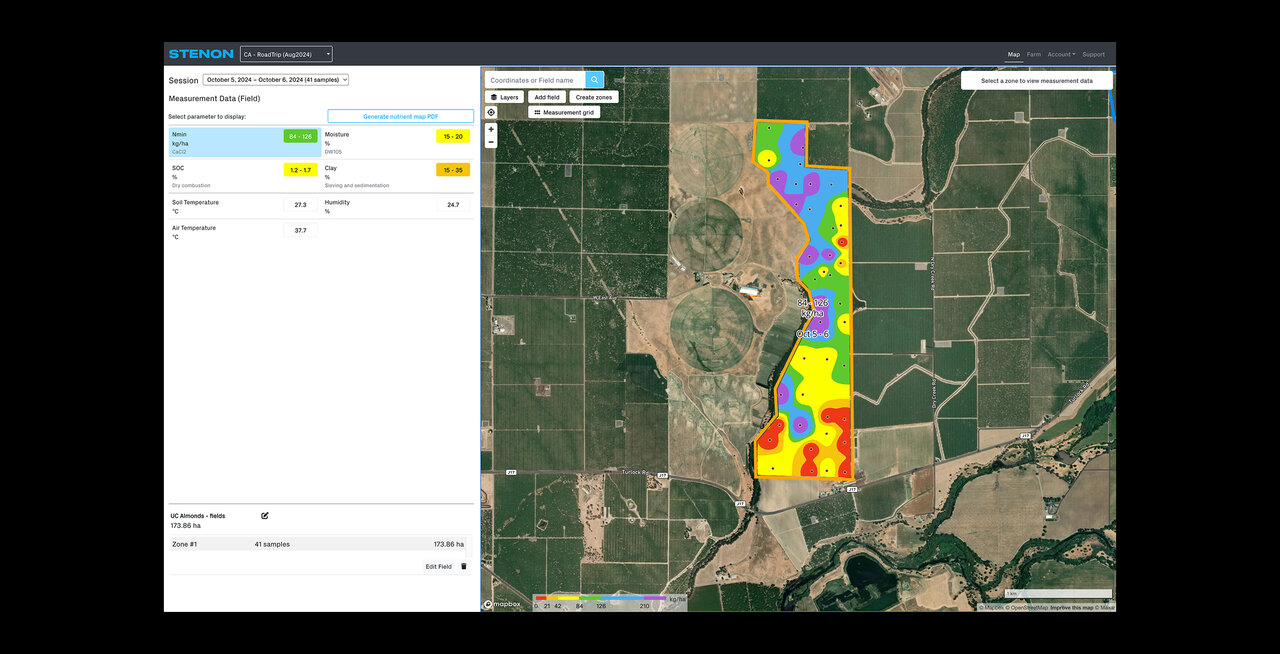Open the Session date range dropdown
Viewport: 1280px width, 654px height.
(275, 80)
